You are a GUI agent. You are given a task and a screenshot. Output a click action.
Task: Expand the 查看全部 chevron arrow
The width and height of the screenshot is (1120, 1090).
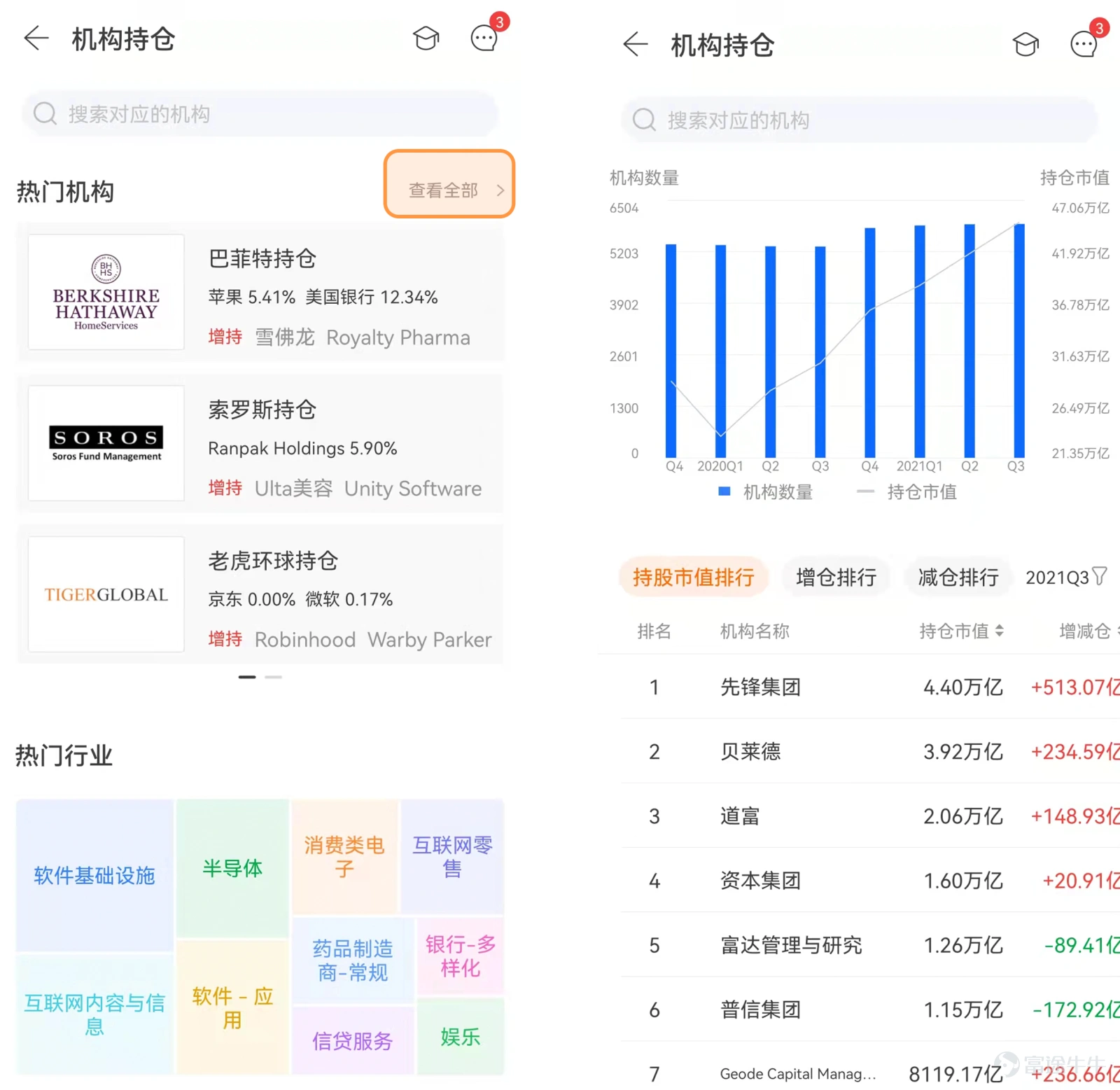click(x=500, y=190)
